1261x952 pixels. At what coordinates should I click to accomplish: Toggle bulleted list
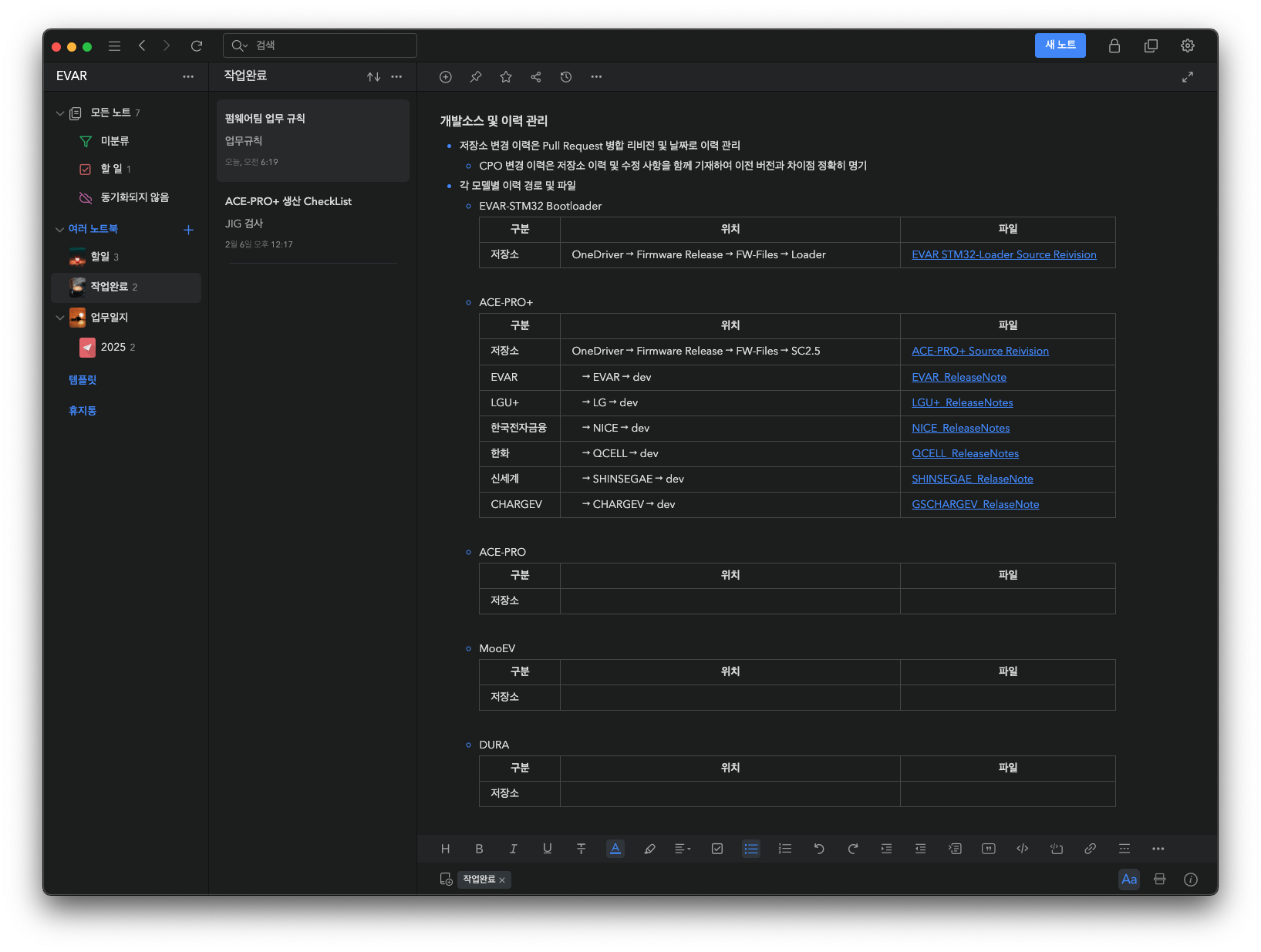[x=751, y=849]
